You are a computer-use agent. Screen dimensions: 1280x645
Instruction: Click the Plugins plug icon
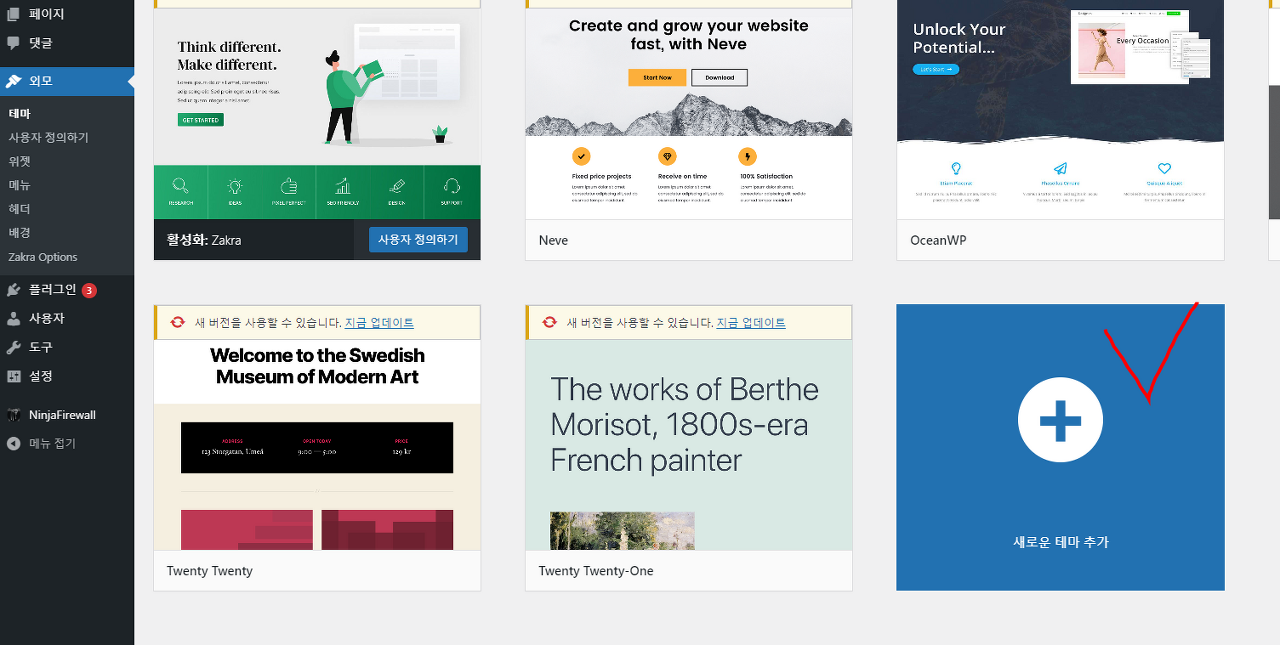point(13,290)
